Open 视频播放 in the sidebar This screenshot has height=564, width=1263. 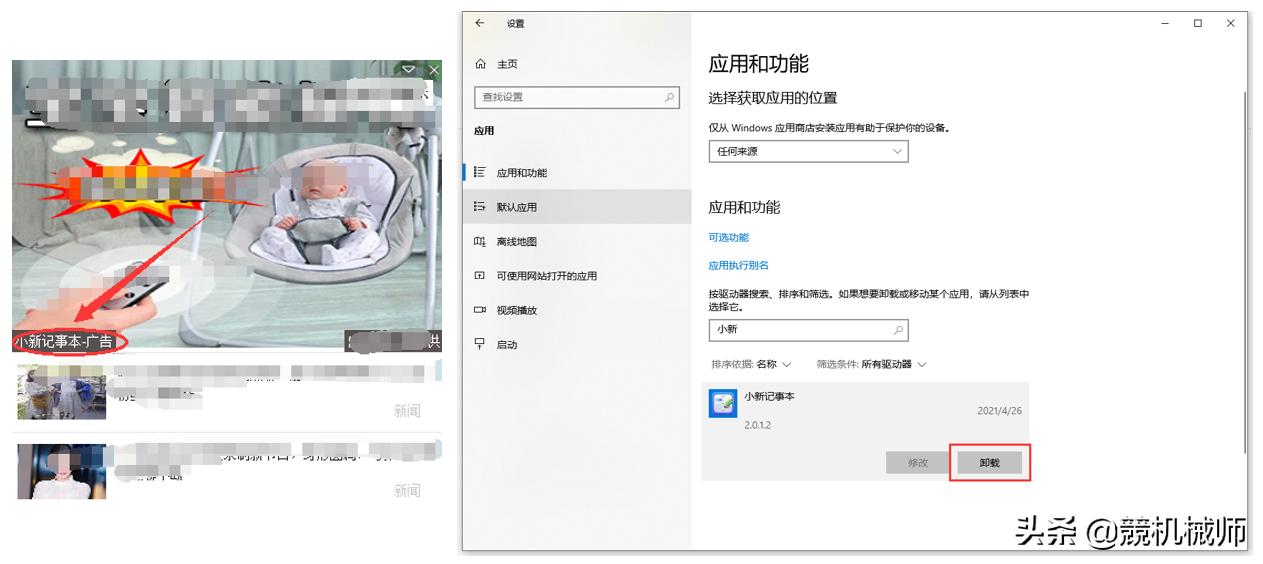tap(577, 310)
